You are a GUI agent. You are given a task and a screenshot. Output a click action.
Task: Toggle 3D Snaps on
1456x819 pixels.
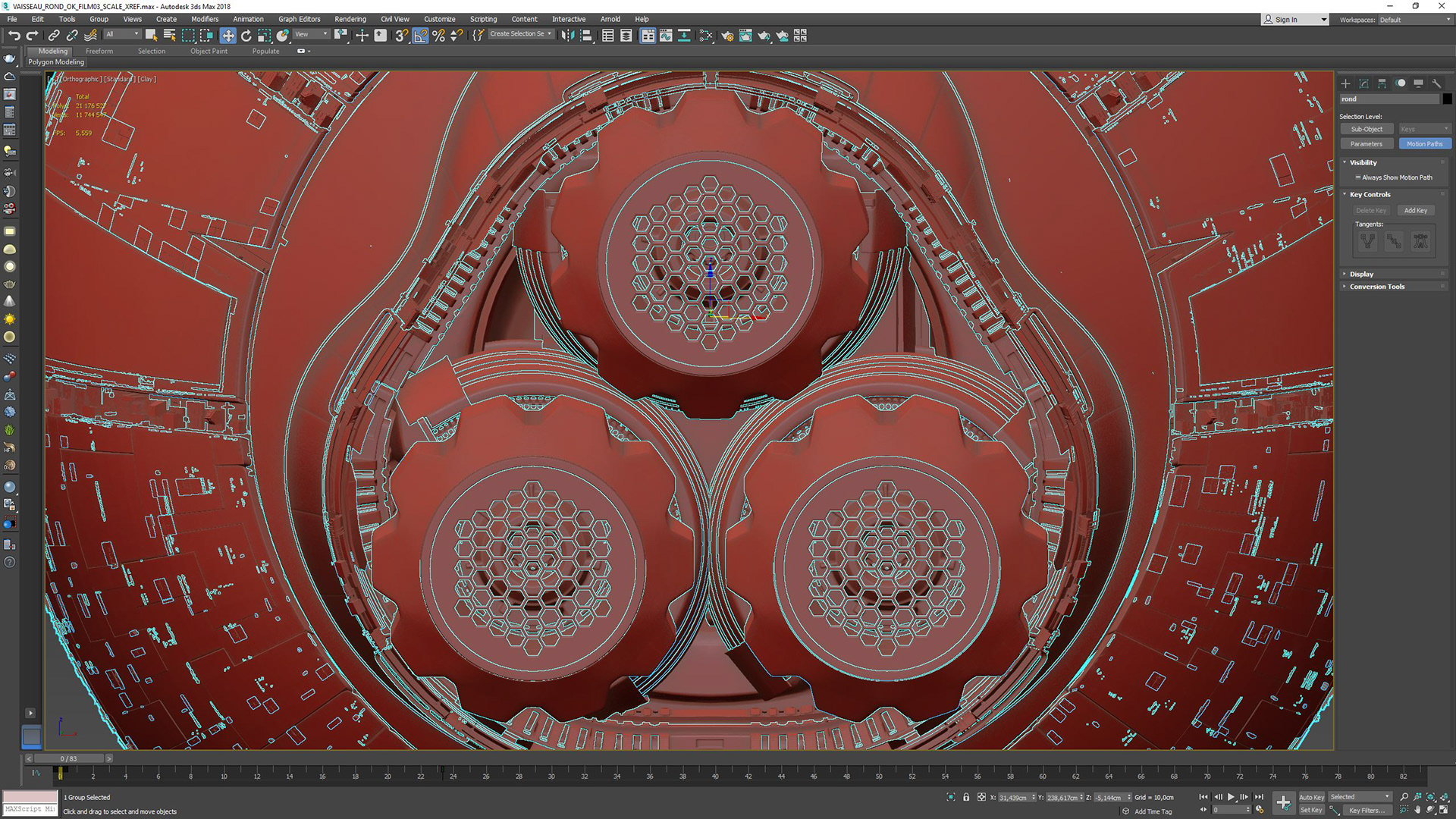401,36
